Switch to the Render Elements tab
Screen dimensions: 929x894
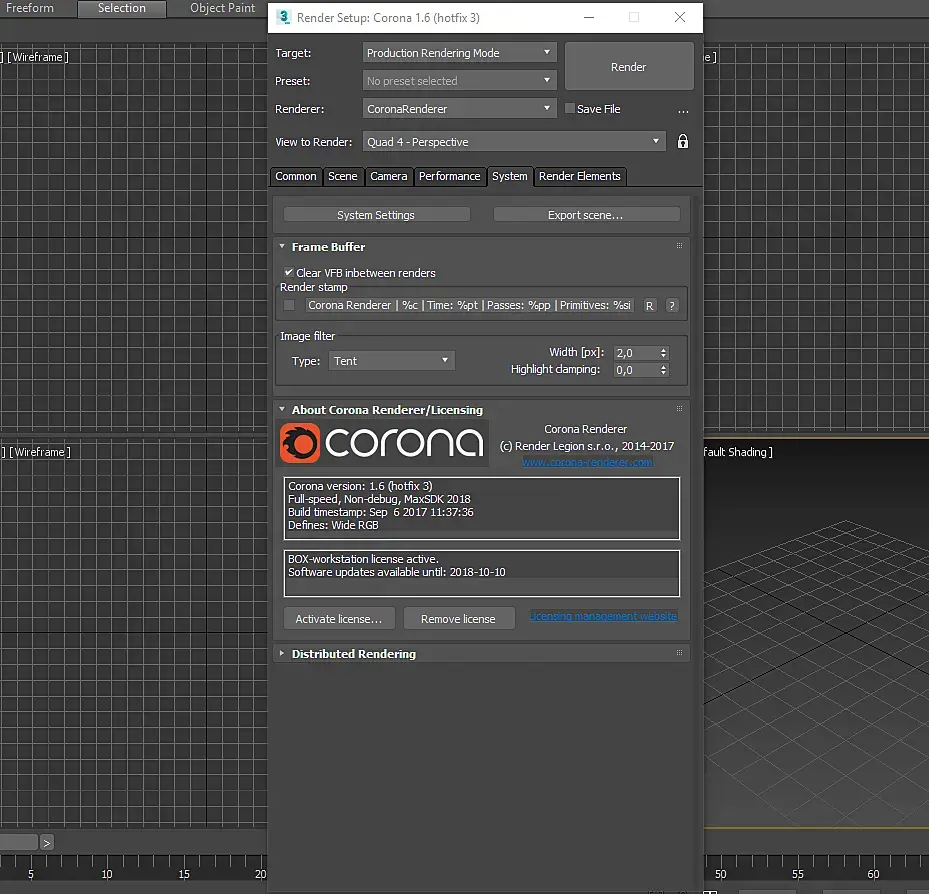click(579, 177)
